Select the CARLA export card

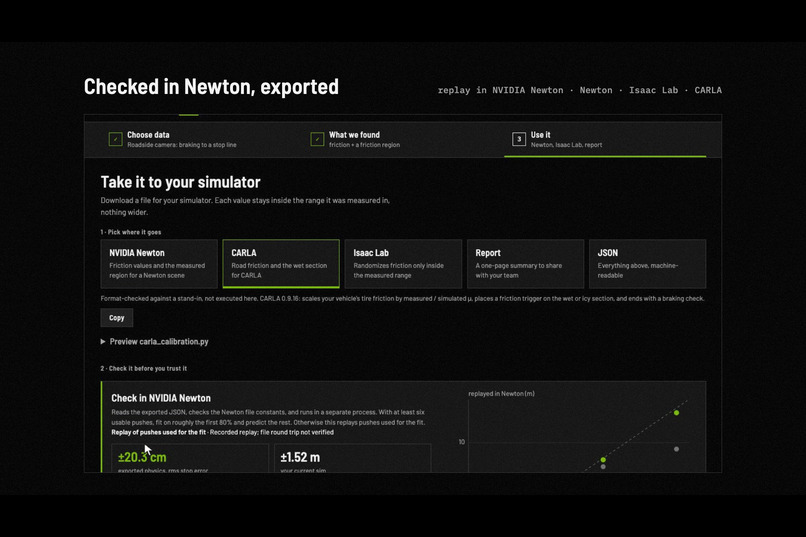click(x=281, y=264)
